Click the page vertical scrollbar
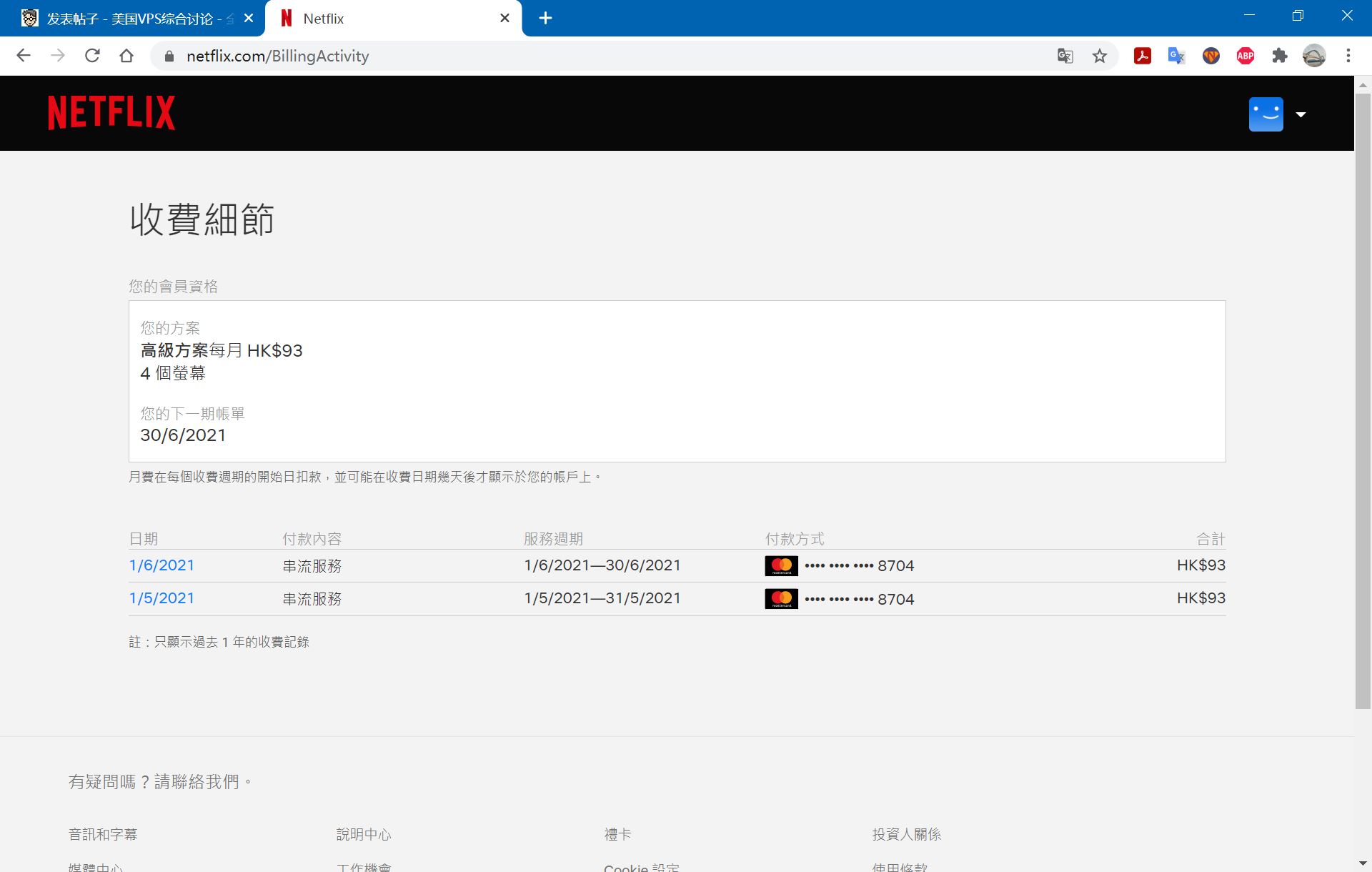This screenshot has width=1372, height=872. (x=1363, y=400)
